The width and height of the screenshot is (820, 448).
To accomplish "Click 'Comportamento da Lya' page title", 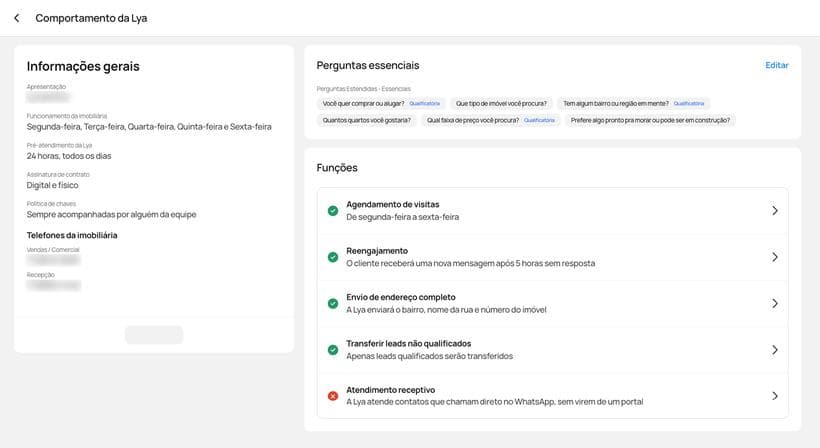I will [x=91, y=18].
